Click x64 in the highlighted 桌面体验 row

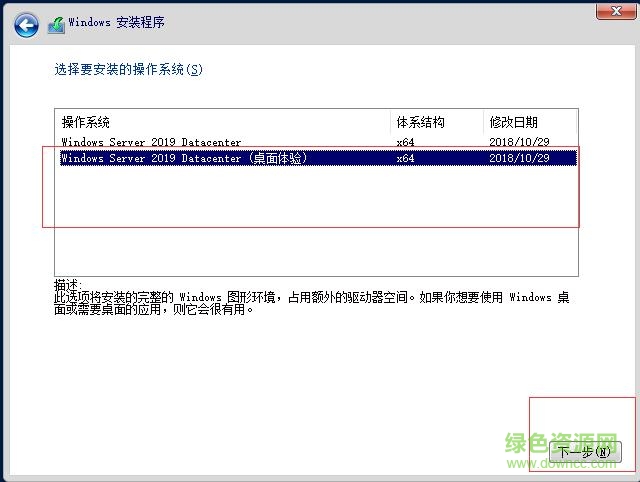(x=405, y=158)
